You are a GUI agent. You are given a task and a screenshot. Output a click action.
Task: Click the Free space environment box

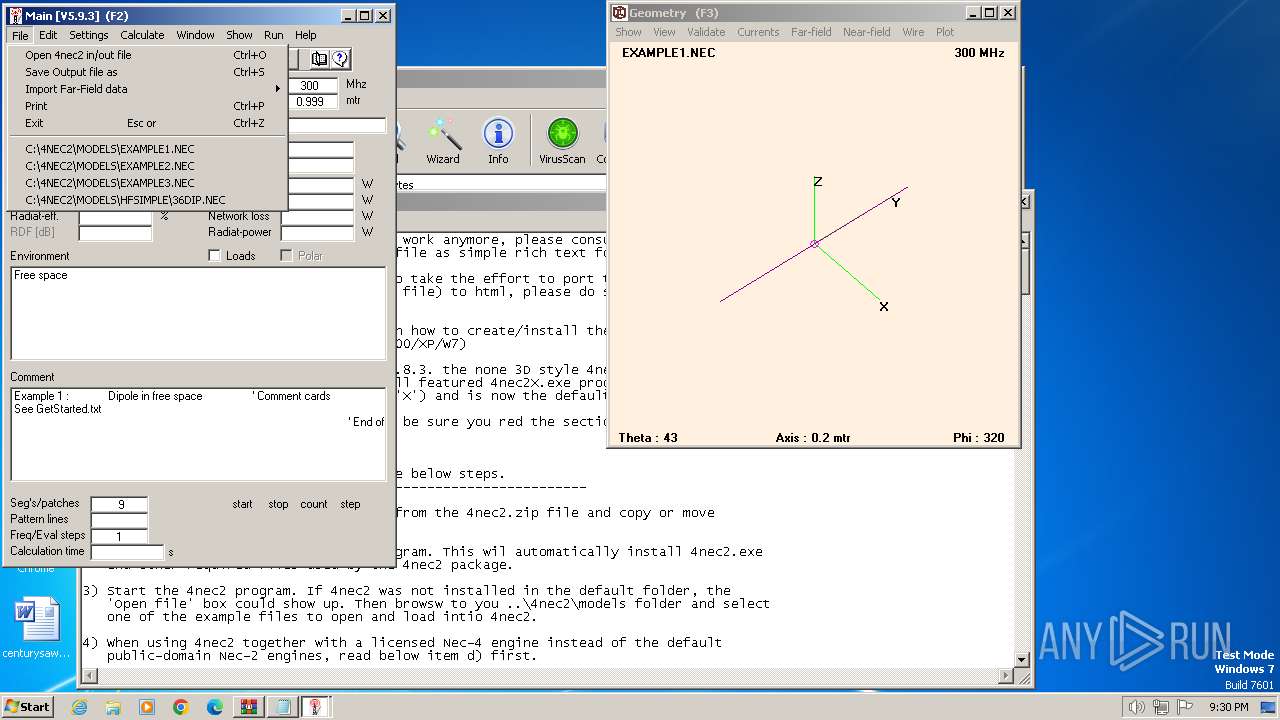198,313
